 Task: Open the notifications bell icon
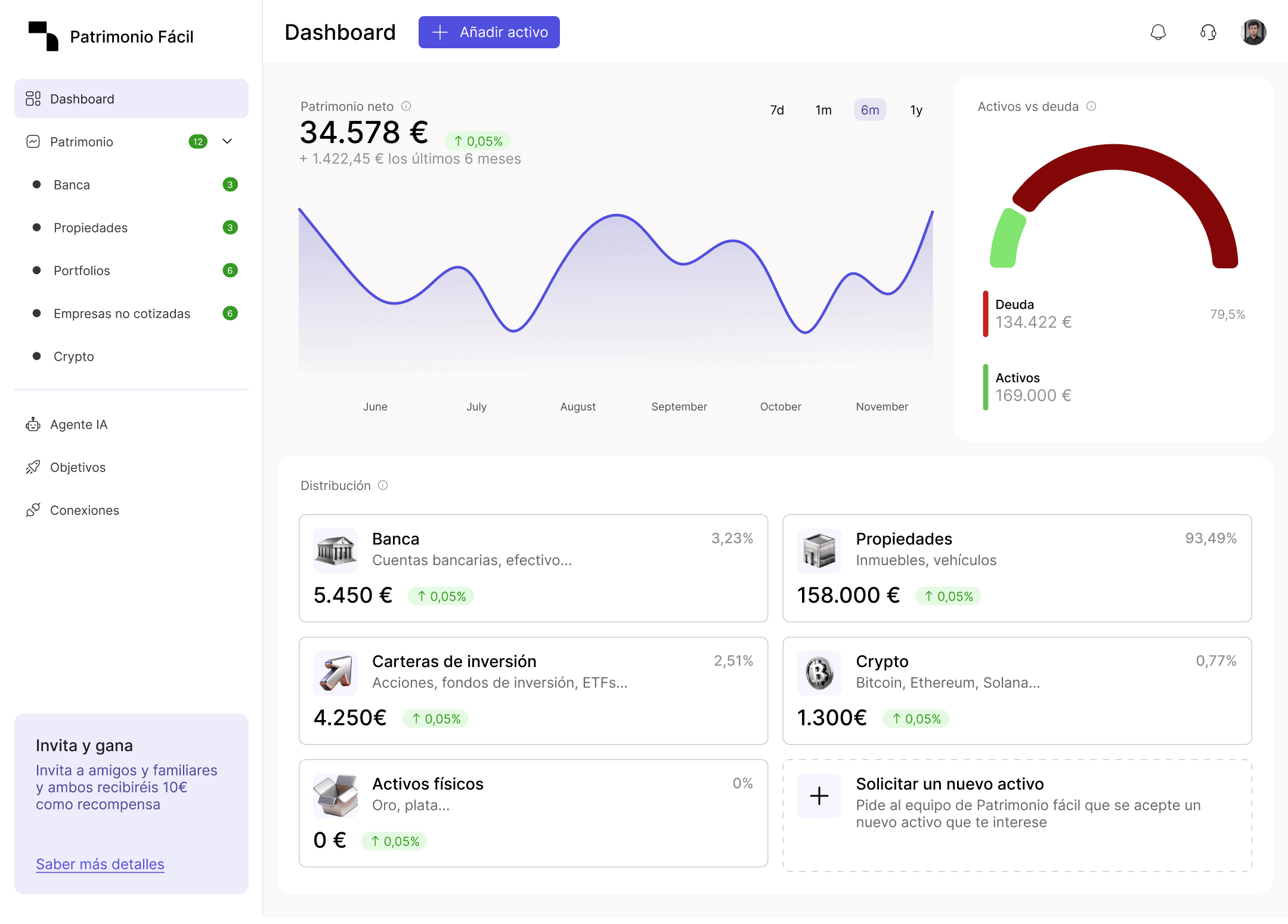(x=1158, y=32)
